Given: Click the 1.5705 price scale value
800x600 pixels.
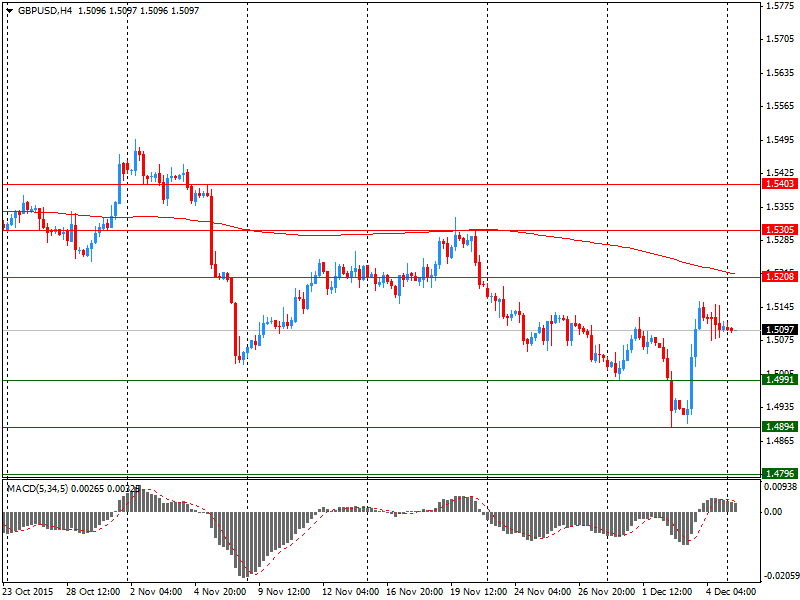Looking at the screenshot, I should click(x=780, y=39).
